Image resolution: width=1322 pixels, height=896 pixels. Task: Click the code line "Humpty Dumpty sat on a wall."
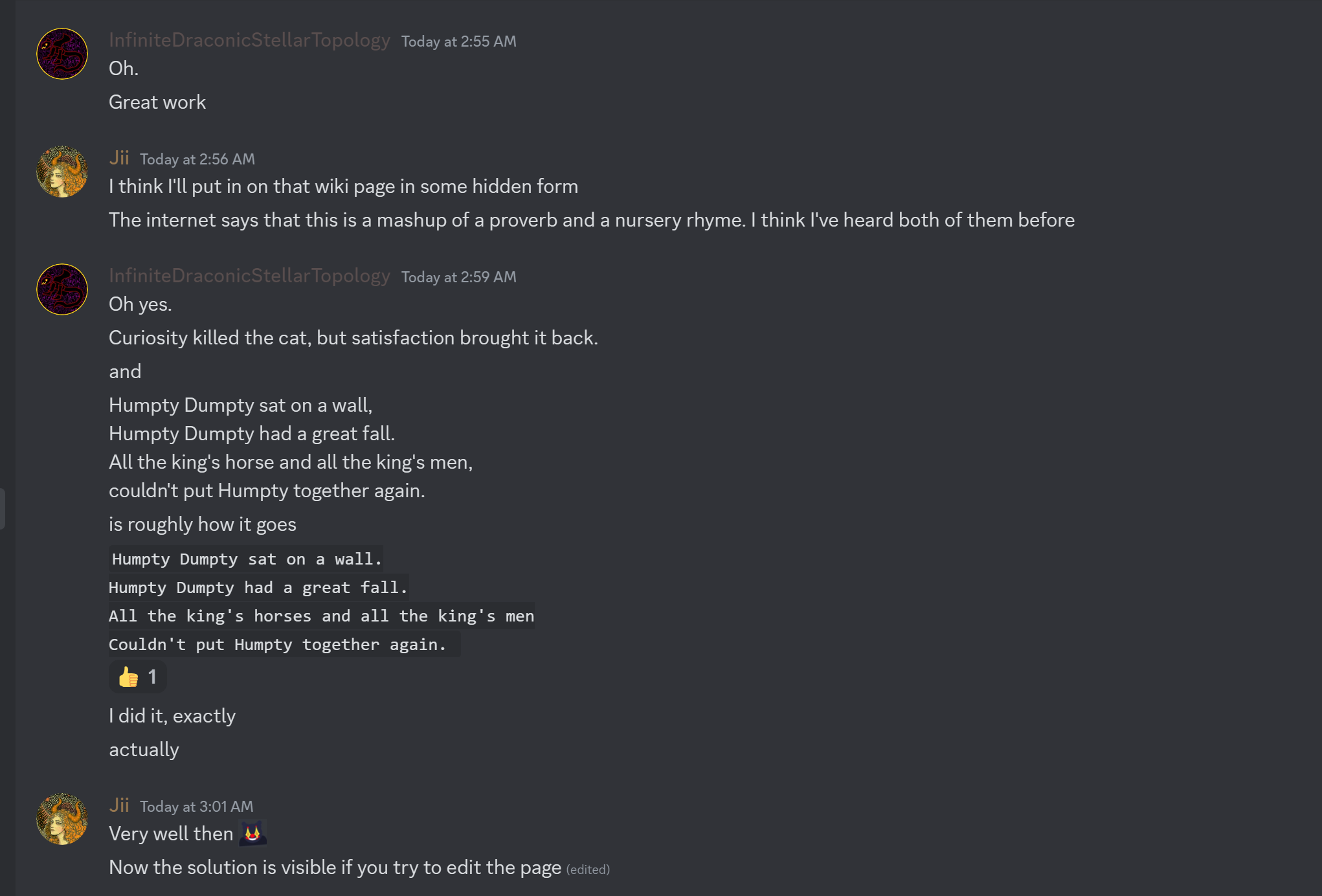click(246, 559)
